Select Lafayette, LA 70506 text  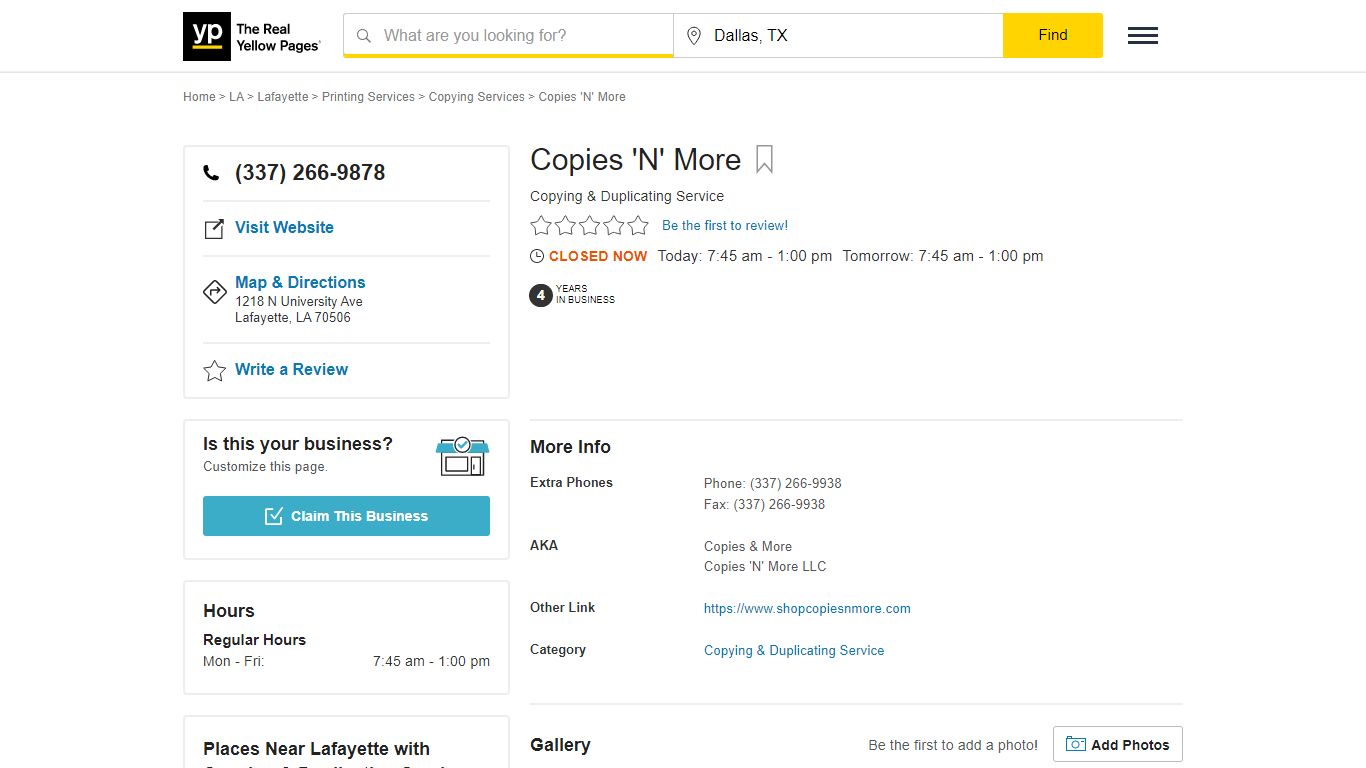point(293,318)
